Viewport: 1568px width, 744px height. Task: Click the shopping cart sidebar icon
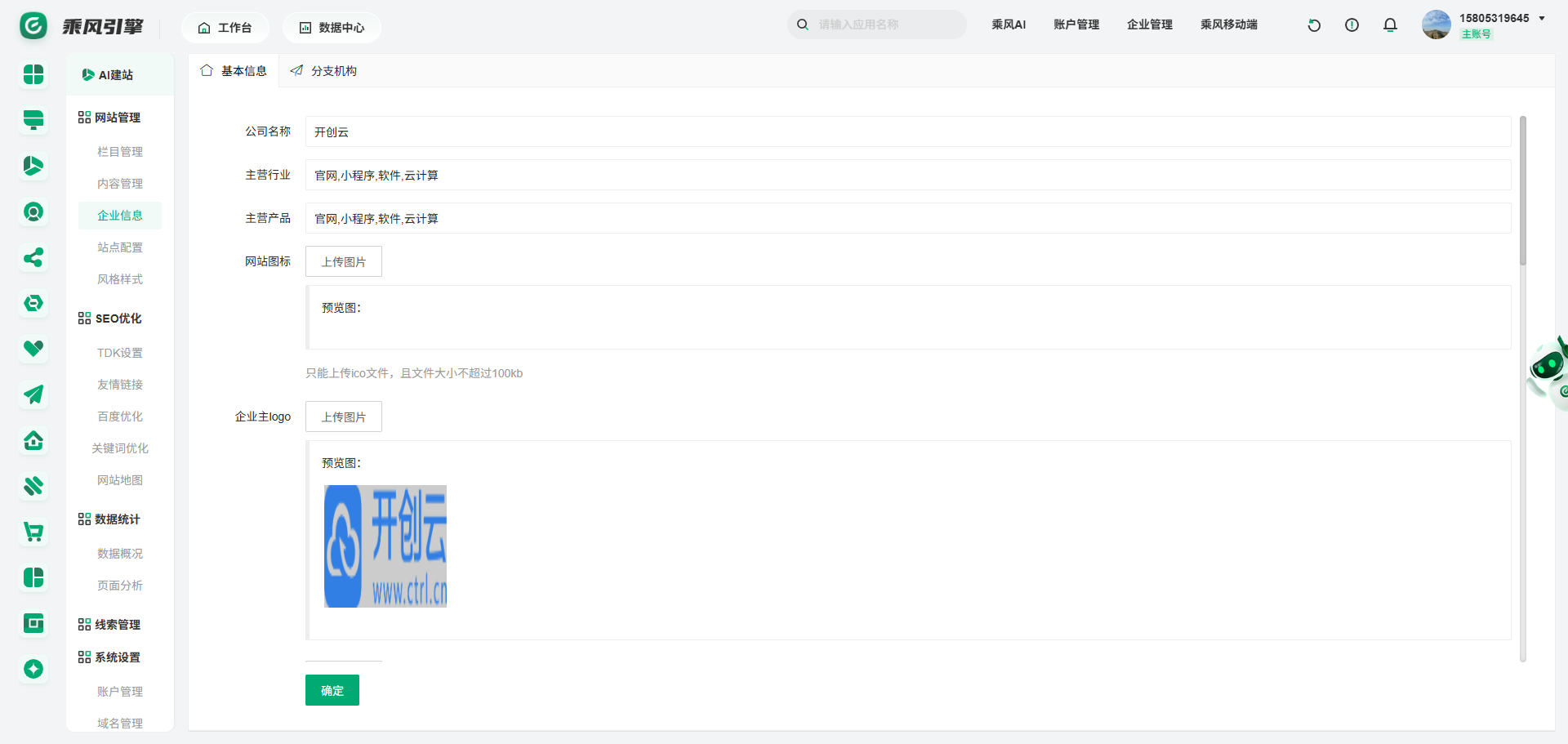[x=33, y=532]
